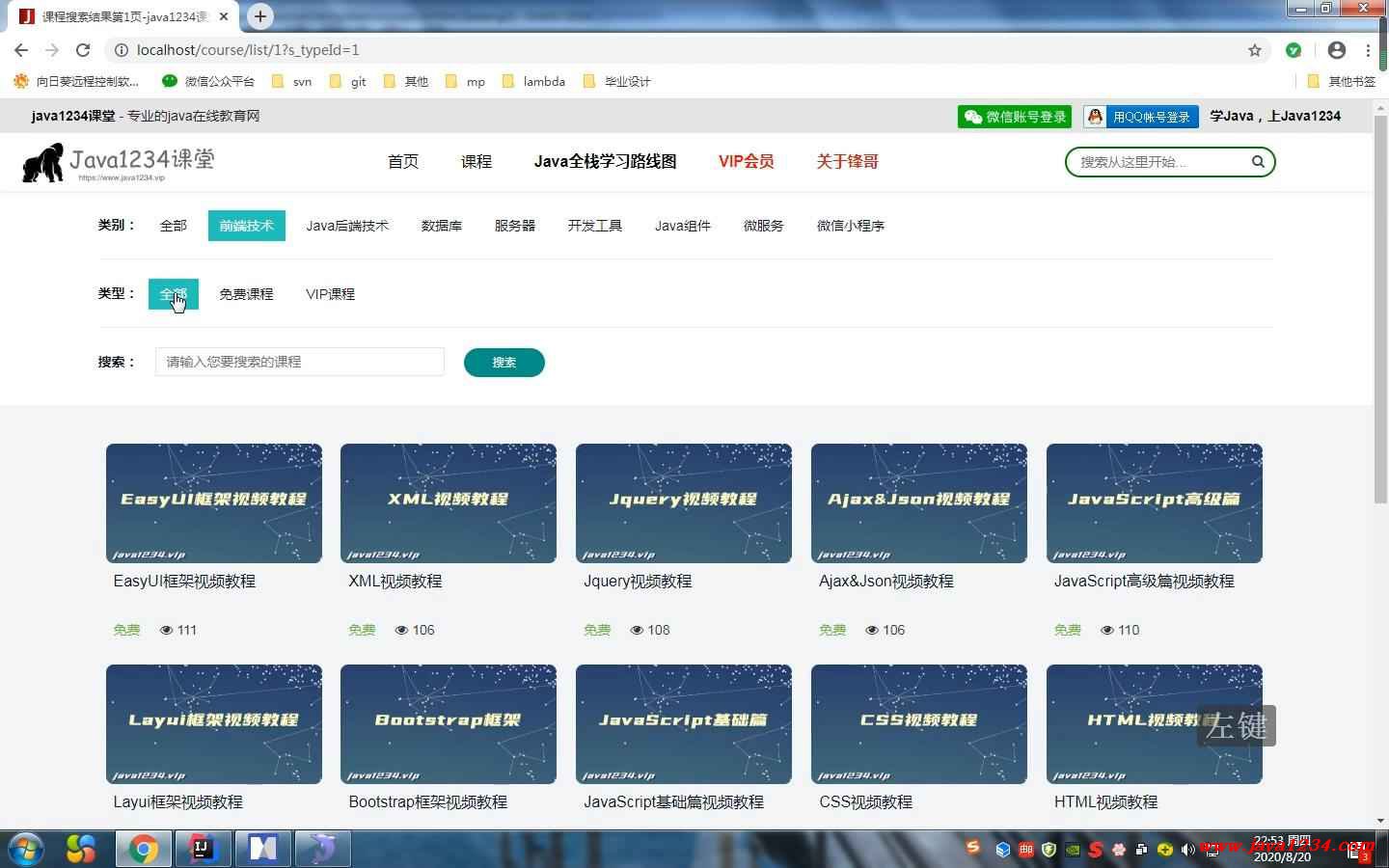Open the CSS视频教程 thumbnail
The height and width of the screenshot is (868, 1389).
[919, 724]
